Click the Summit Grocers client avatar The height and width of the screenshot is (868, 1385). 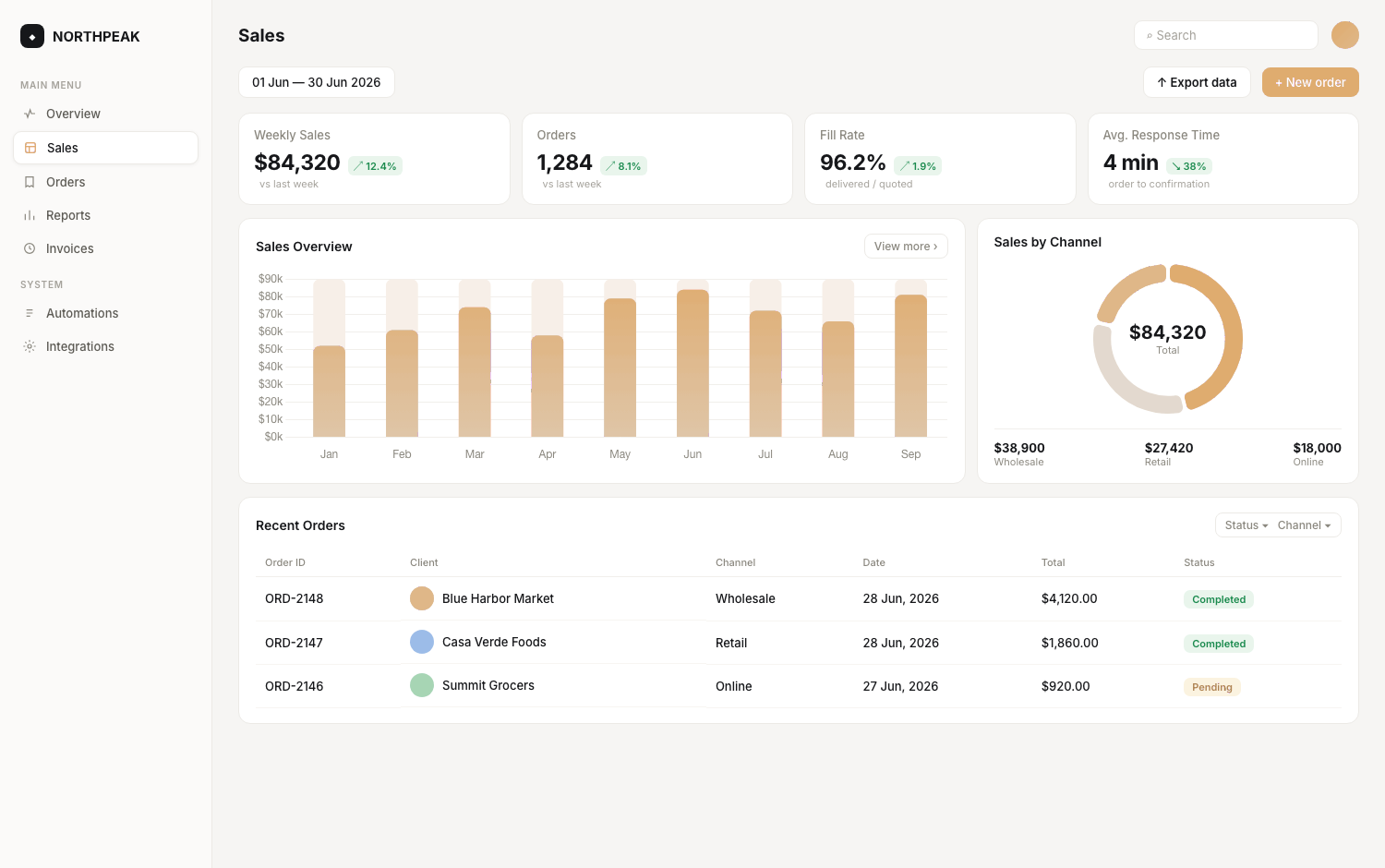click(x=422, y=685)
